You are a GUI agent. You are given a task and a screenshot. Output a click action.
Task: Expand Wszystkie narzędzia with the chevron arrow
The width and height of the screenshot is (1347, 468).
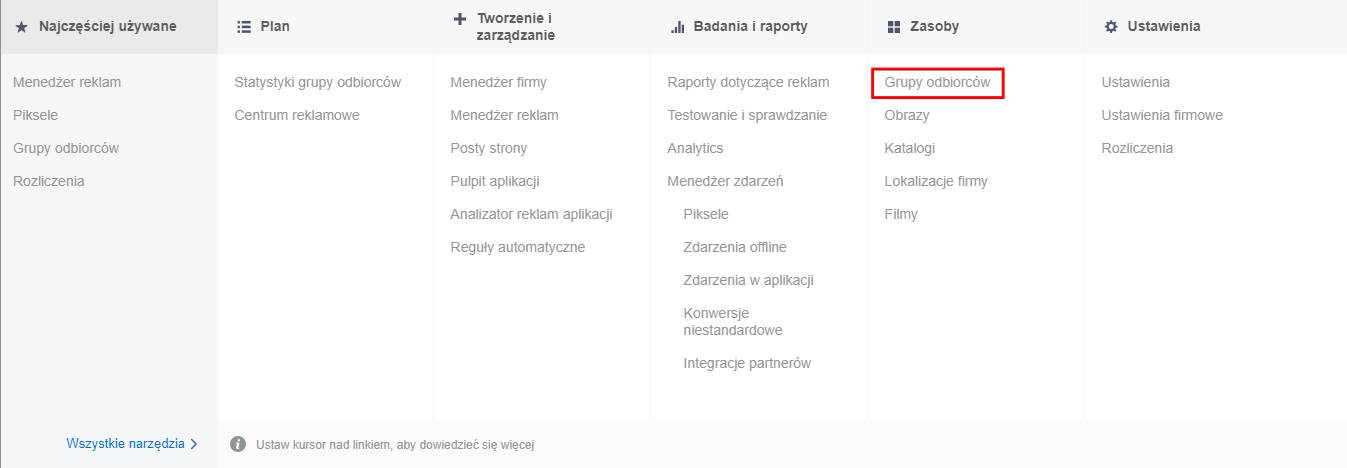[x=194, y=443]
